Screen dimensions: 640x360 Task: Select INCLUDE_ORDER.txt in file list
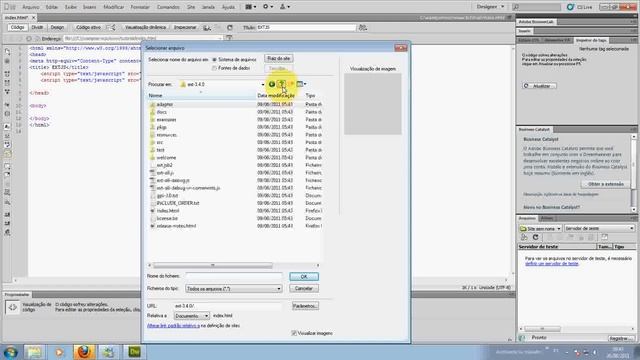[x=178, y=203]
